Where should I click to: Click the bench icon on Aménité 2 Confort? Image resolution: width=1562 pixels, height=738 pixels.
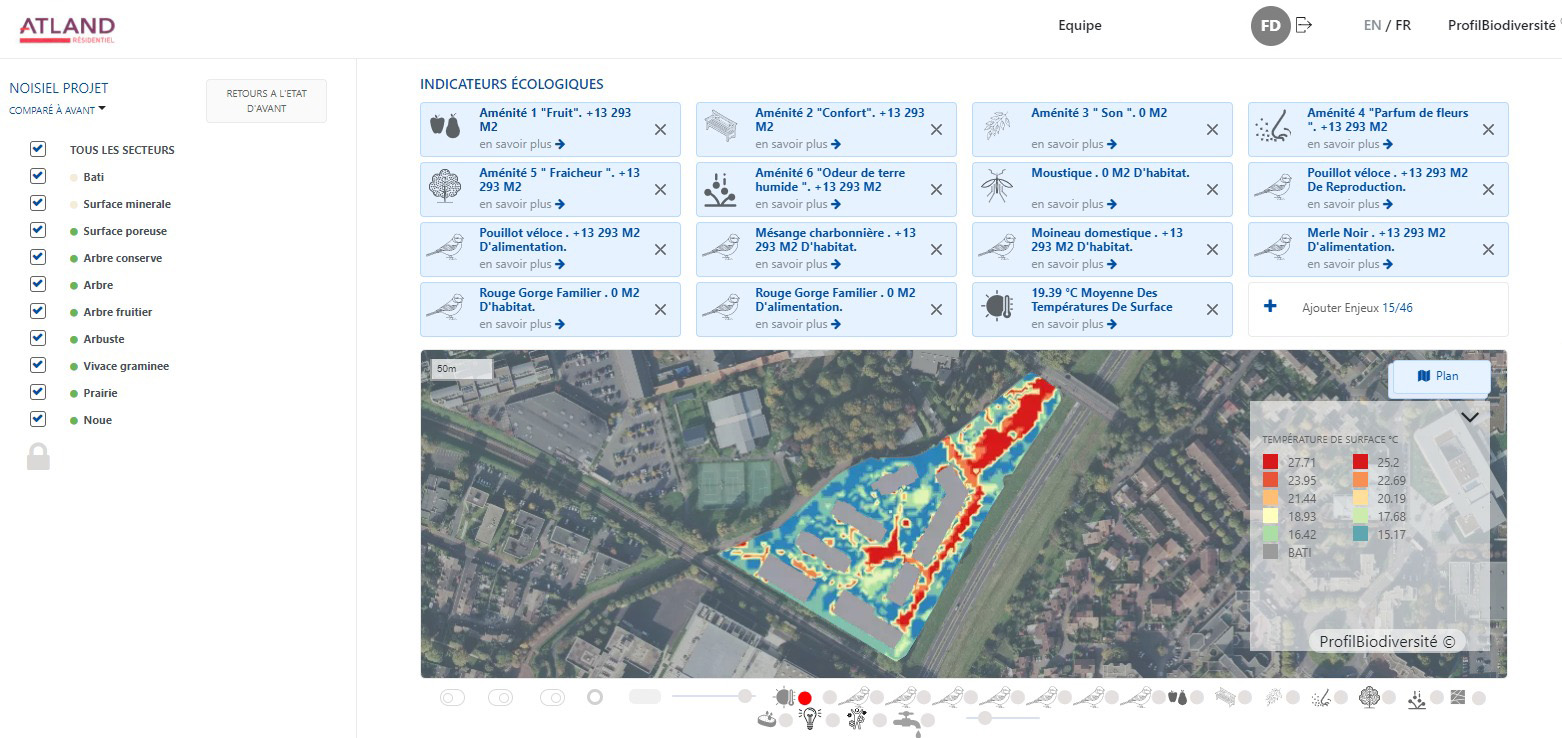720,127
